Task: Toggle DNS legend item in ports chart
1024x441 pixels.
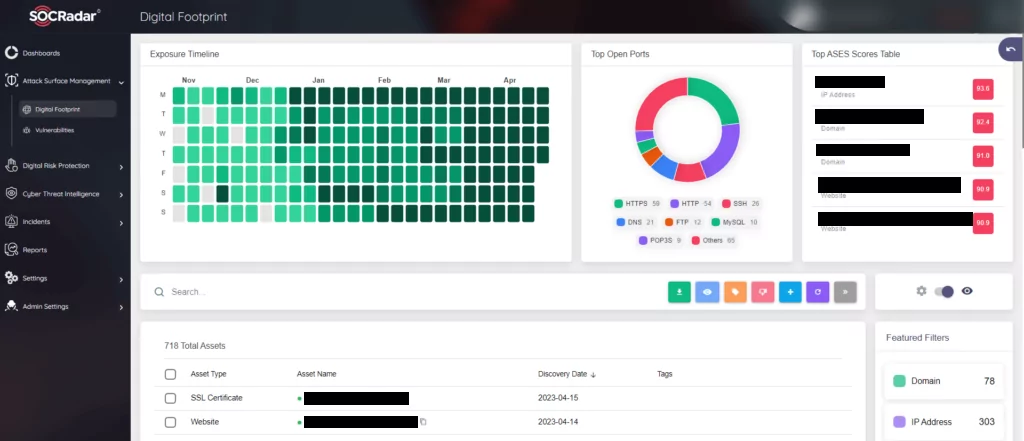Action: point(635,222)
